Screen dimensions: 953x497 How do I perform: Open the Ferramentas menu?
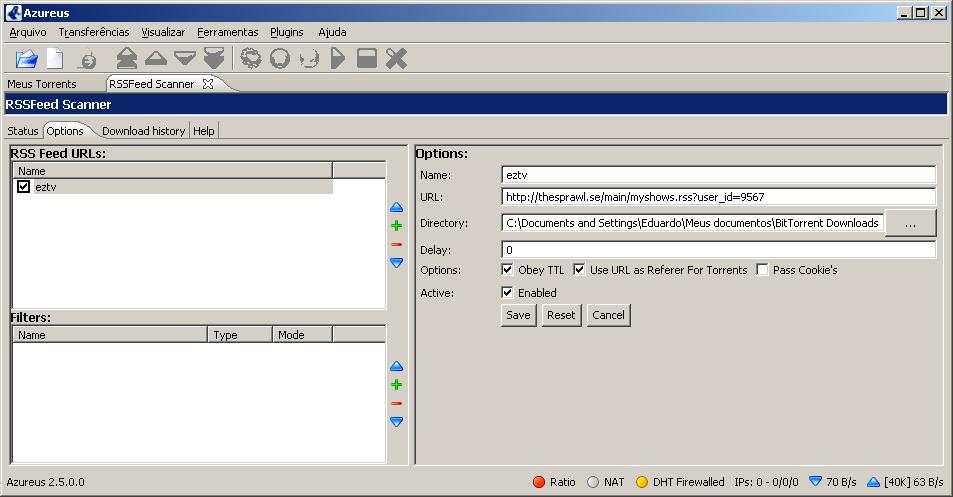227,32
